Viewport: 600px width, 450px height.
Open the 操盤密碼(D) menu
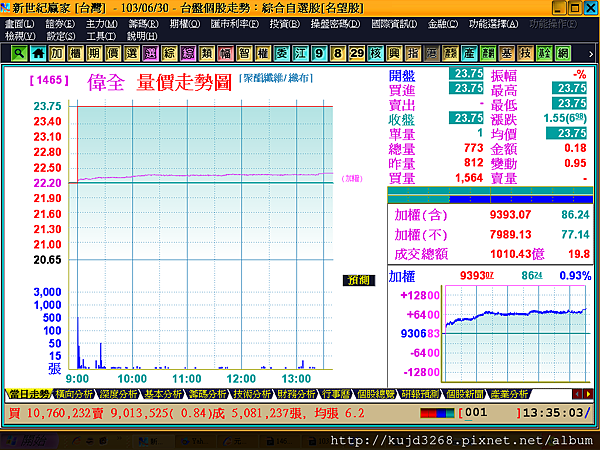tap(336, 24)
